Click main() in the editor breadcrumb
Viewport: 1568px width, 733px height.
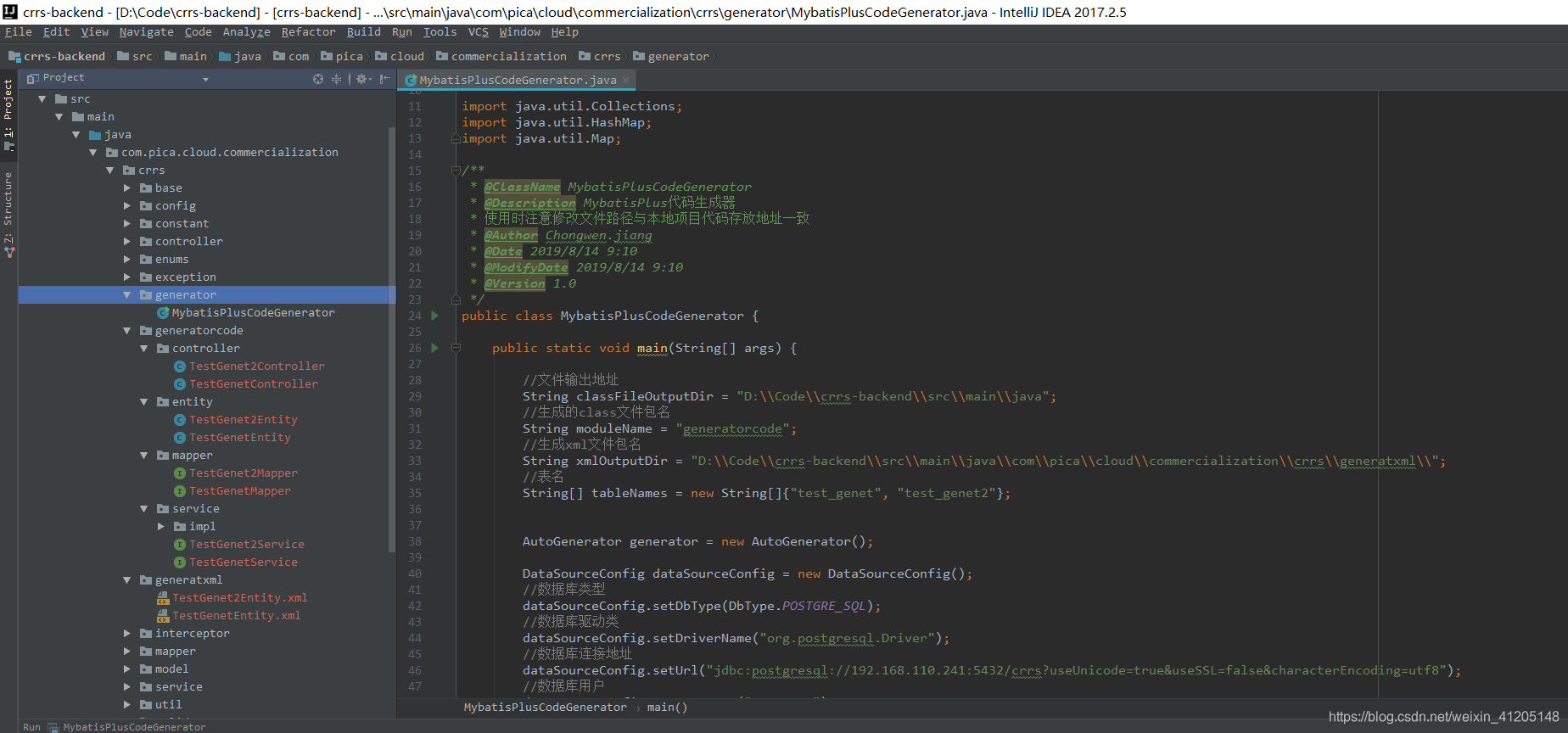coord(667,708)
